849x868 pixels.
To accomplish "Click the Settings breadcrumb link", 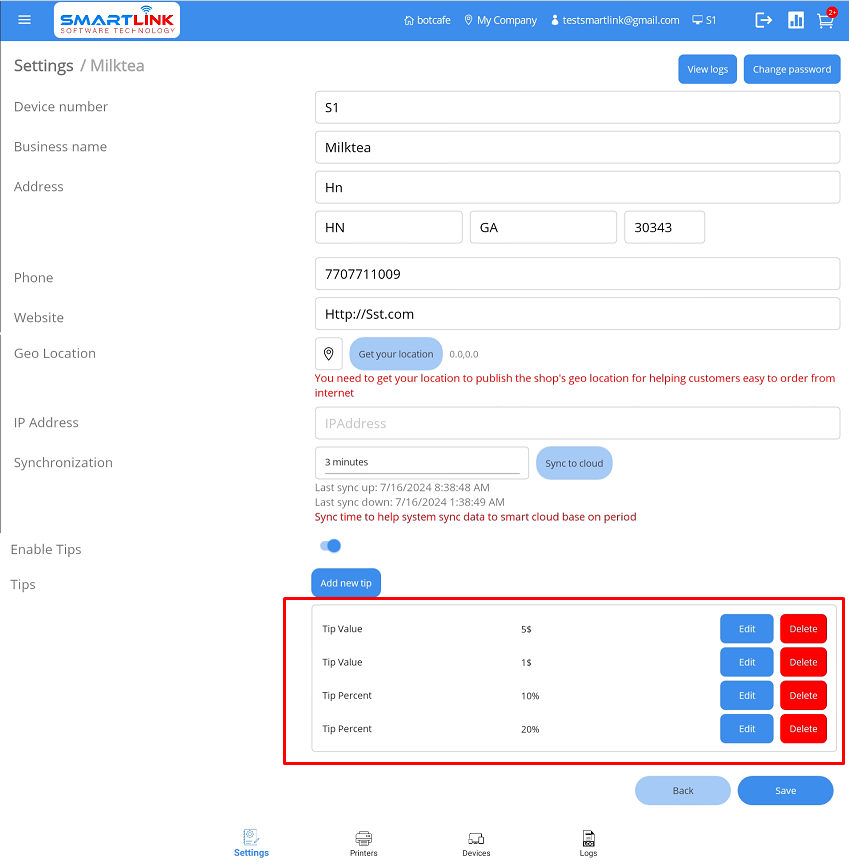I will point(44,66).
